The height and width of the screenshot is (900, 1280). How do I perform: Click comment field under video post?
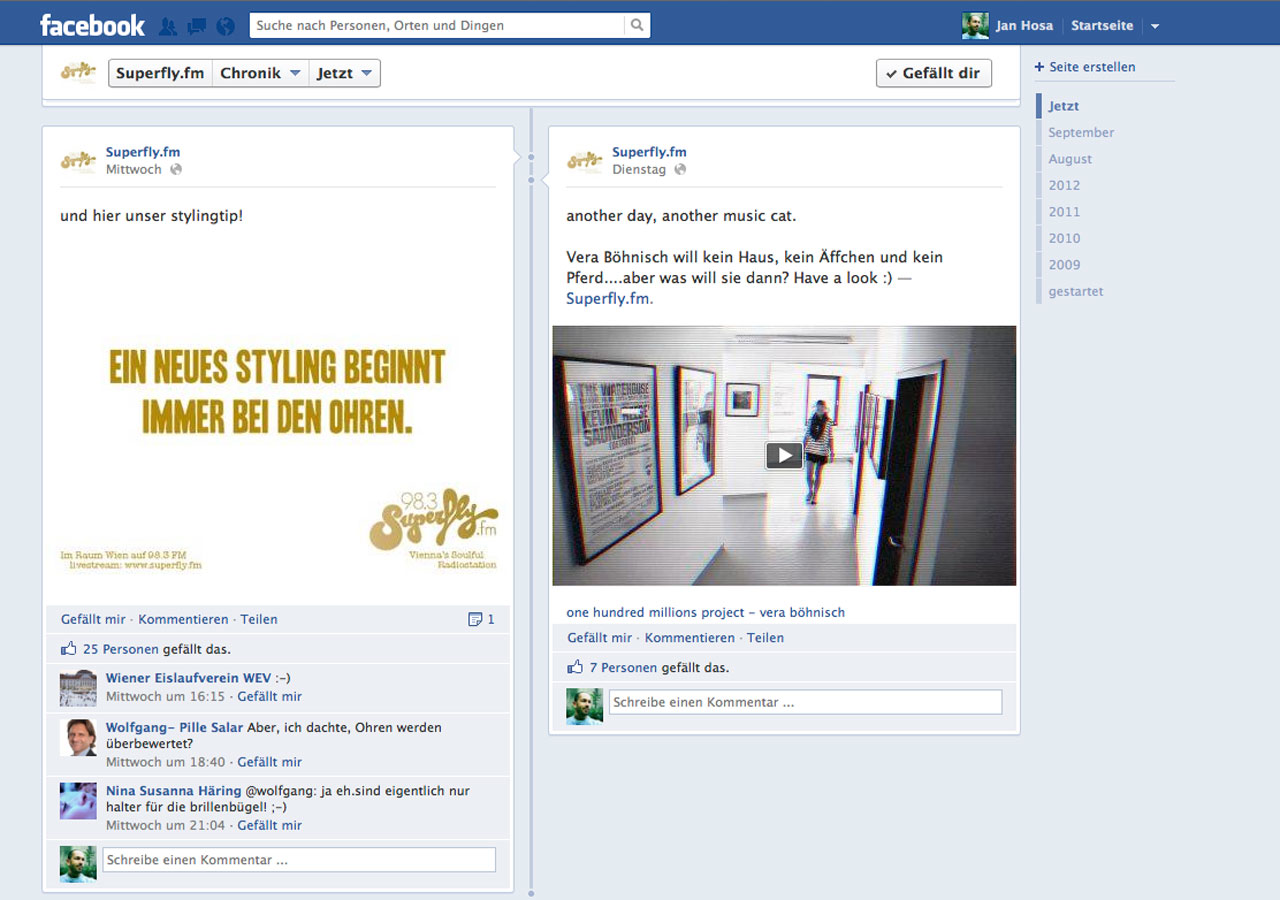[805, 702]
